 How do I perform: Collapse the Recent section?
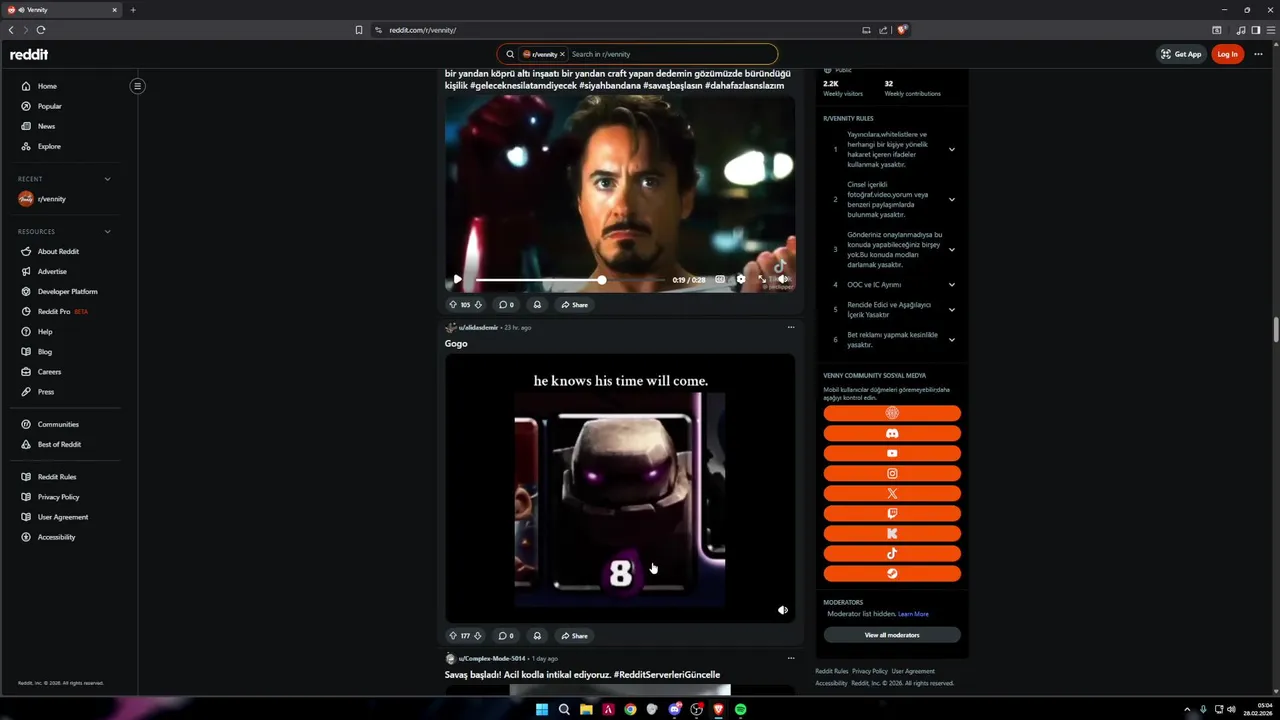107,179
